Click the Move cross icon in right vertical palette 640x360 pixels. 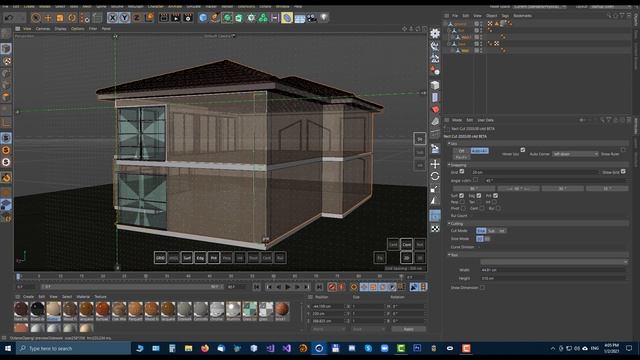[435, 164]
